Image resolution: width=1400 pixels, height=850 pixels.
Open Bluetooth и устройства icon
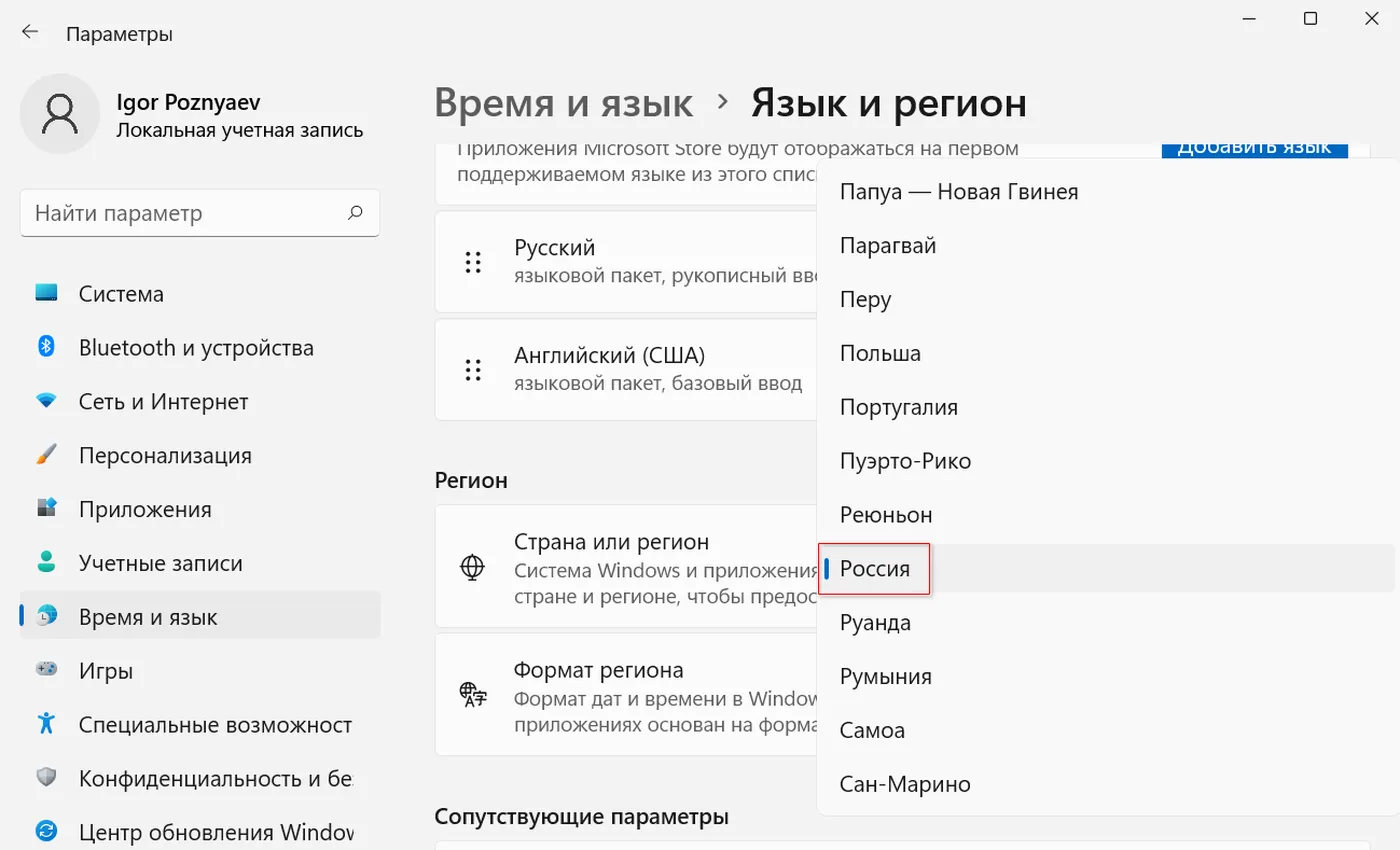[x=46, y=347]
